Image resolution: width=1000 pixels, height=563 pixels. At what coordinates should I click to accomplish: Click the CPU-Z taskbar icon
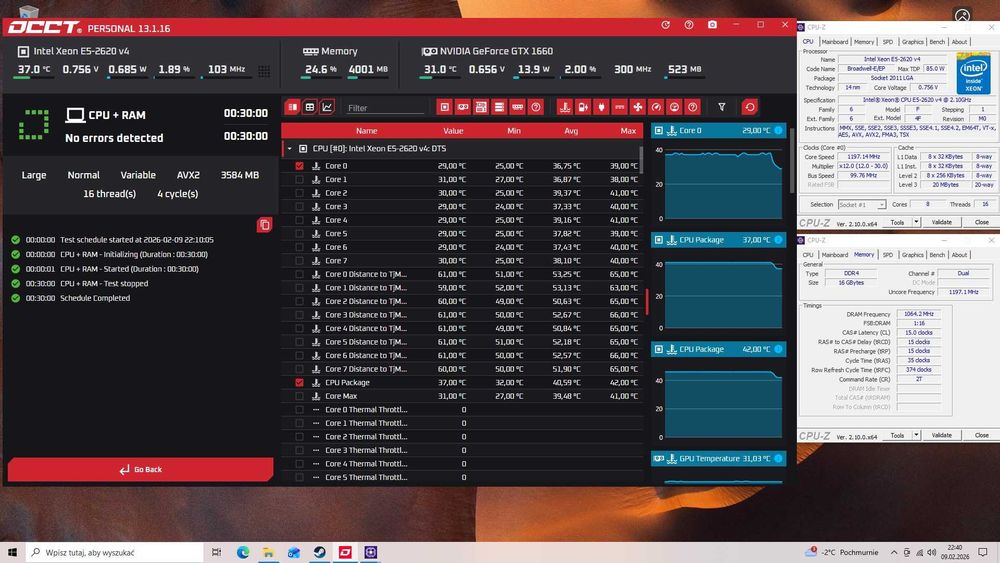[371, 552]
